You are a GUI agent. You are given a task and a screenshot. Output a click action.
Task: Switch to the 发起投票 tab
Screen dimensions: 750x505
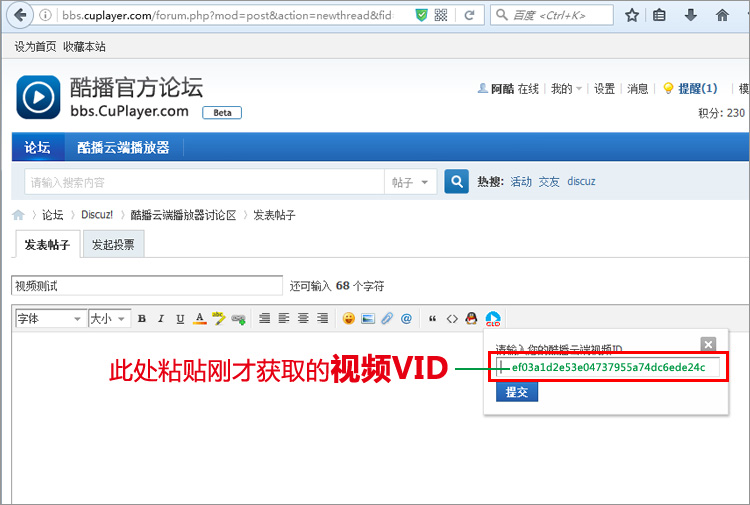coord(112,244)
